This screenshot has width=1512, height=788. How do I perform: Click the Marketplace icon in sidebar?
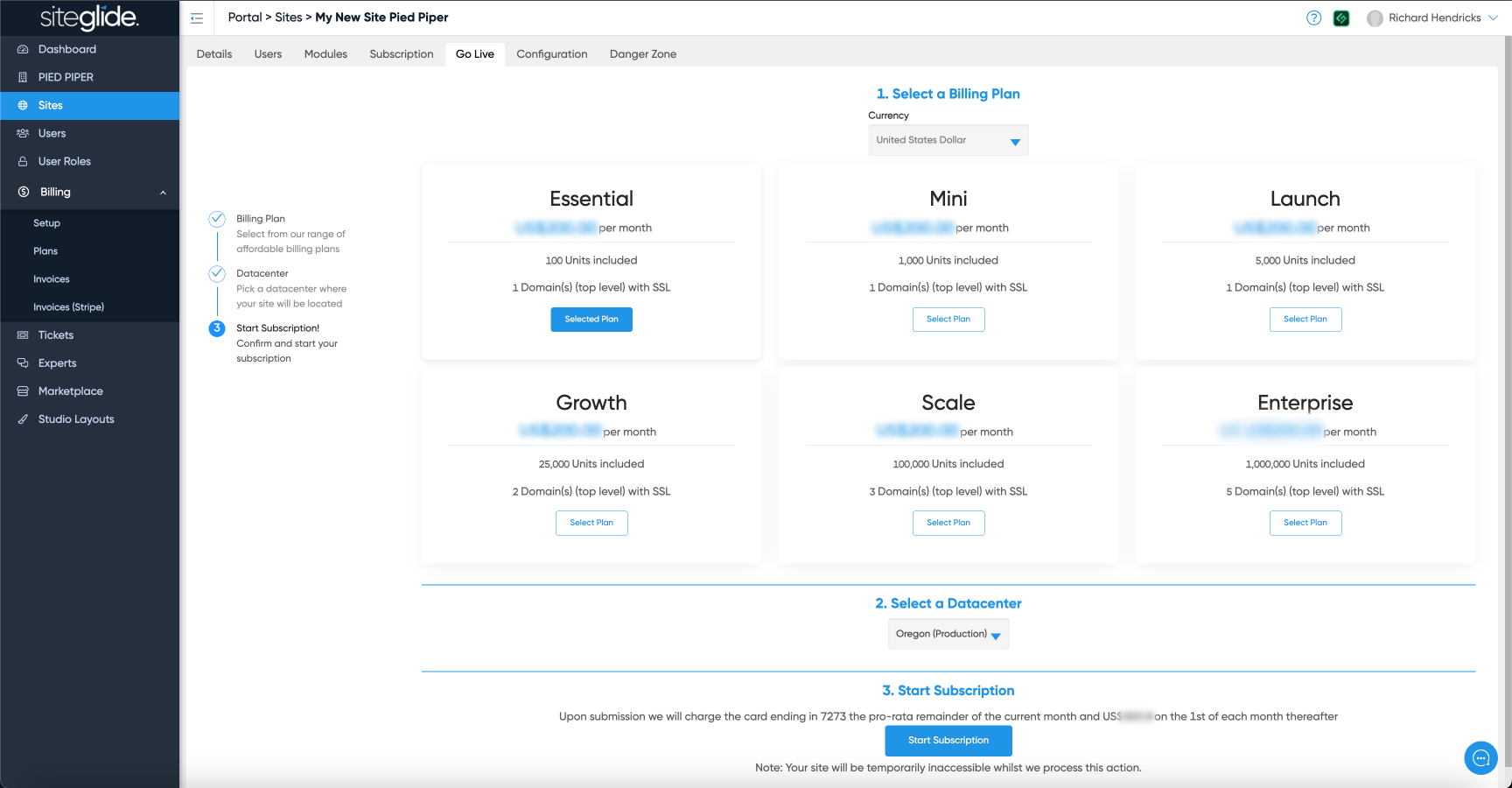click(24, 391)
